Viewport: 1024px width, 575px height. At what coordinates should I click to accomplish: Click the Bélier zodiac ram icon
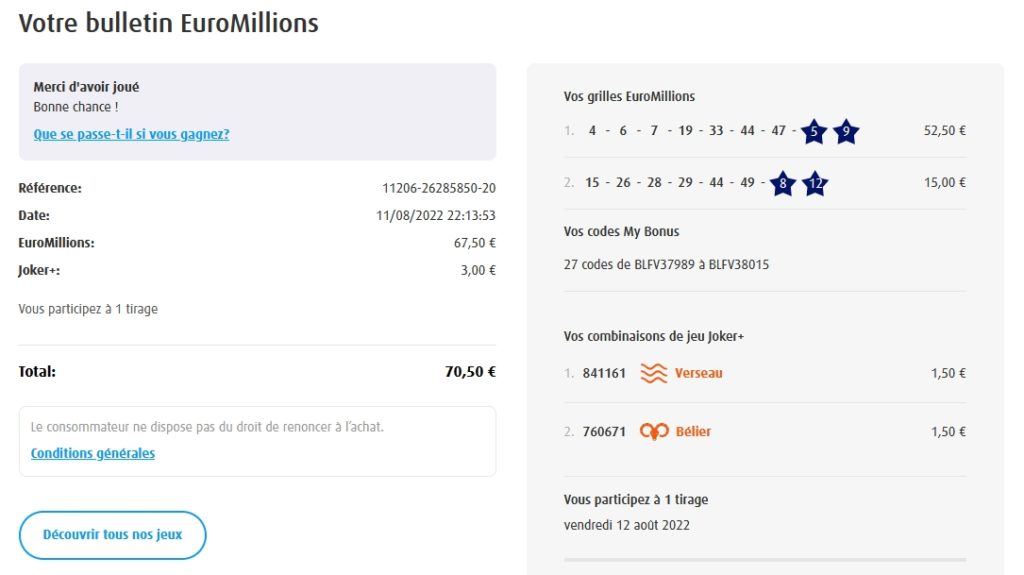654,432
